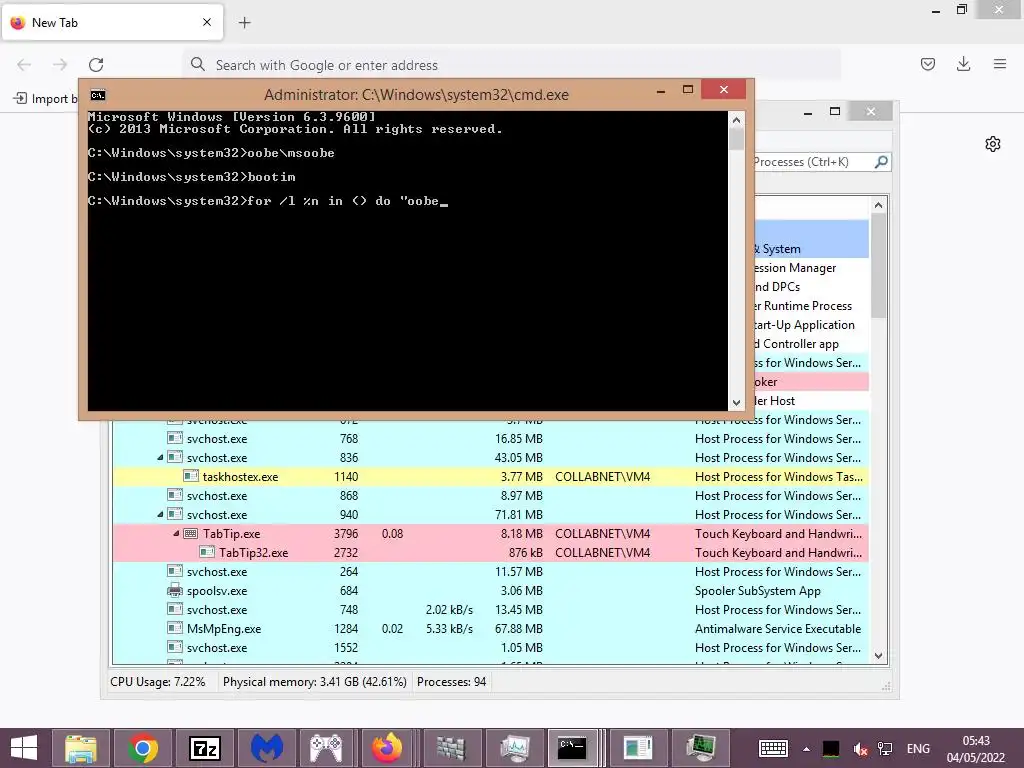Image resolution: width=1024 pixels, height=768 pixels.
Task: Open the touch keyboard from the tray
Action: point(773,748)
